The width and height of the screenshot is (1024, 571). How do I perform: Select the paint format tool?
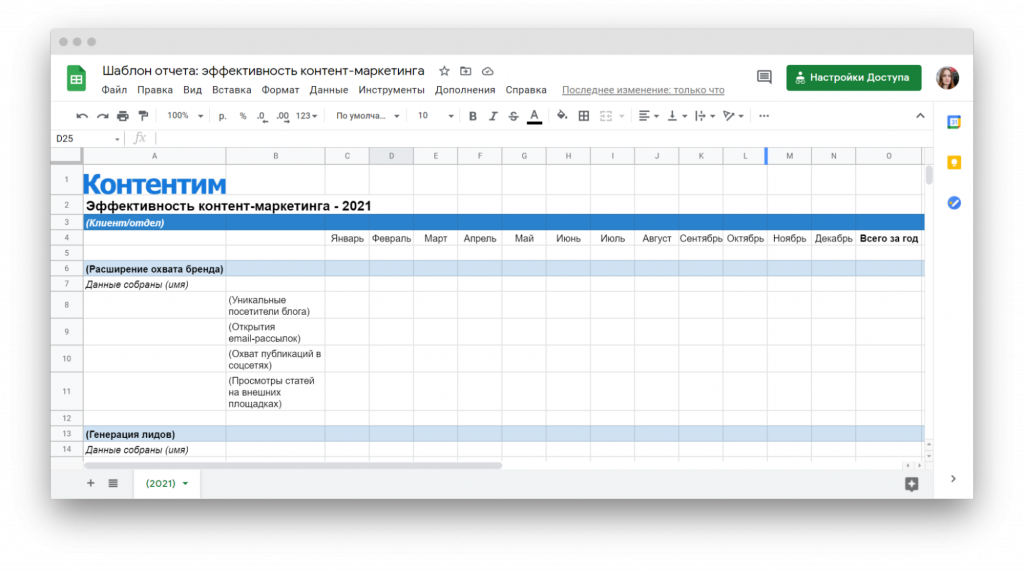(x=143, y=116)
